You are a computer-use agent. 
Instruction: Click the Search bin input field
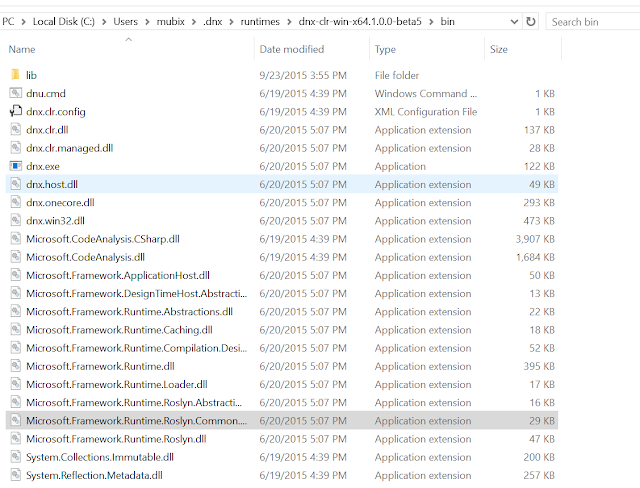(x=593, y=22)
